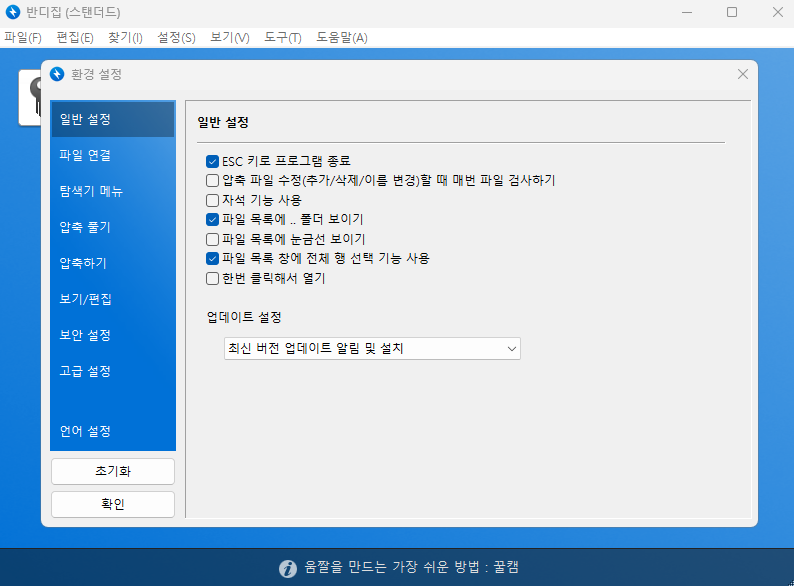Open 탐색기 메뉴 settings page
This screenshot has height=586, width=794.
(113, 191)
